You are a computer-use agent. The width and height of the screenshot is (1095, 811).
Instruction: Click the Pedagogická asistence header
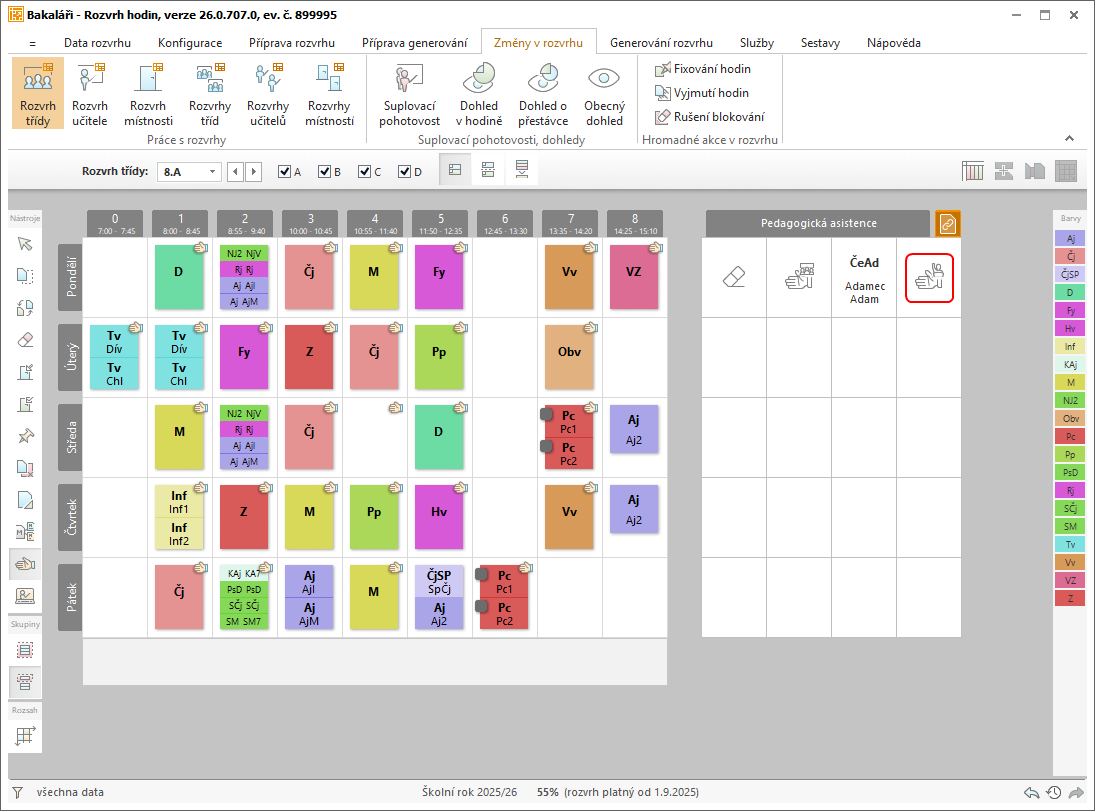pos(818,224)
